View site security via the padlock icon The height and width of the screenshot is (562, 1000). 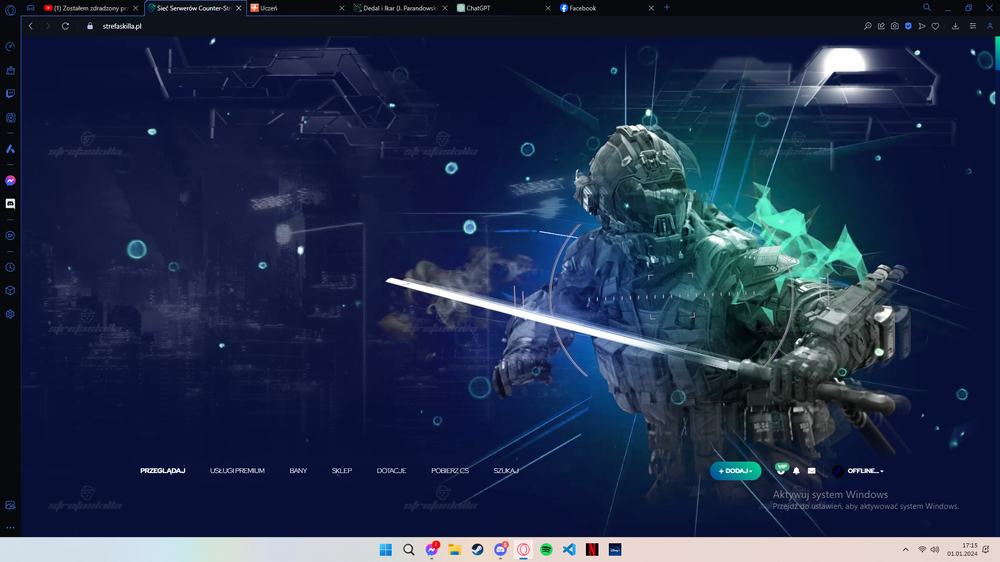tap(90, 26)
